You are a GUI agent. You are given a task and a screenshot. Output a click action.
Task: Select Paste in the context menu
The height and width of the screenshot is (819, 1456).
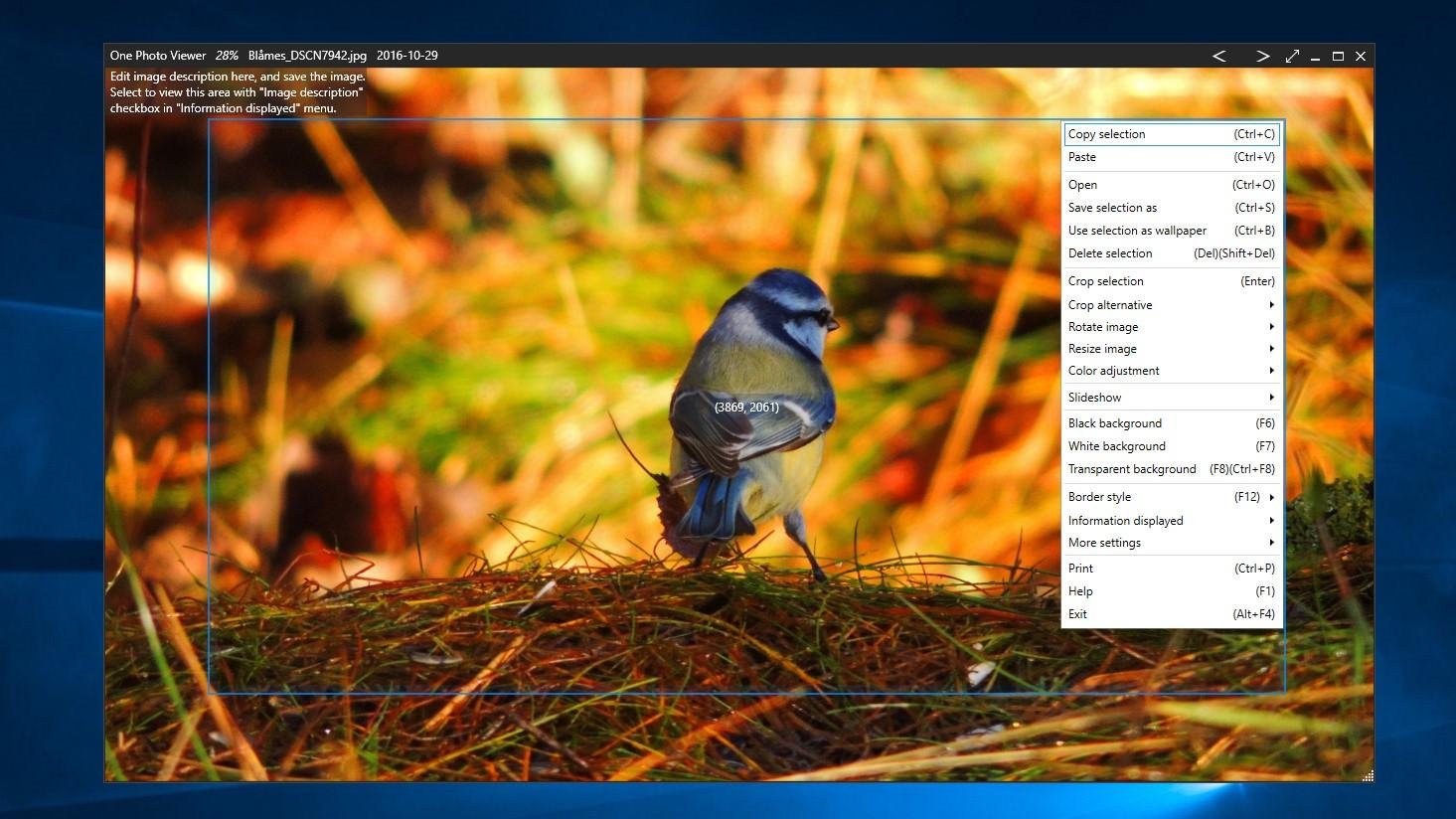tap(1082, 157)
